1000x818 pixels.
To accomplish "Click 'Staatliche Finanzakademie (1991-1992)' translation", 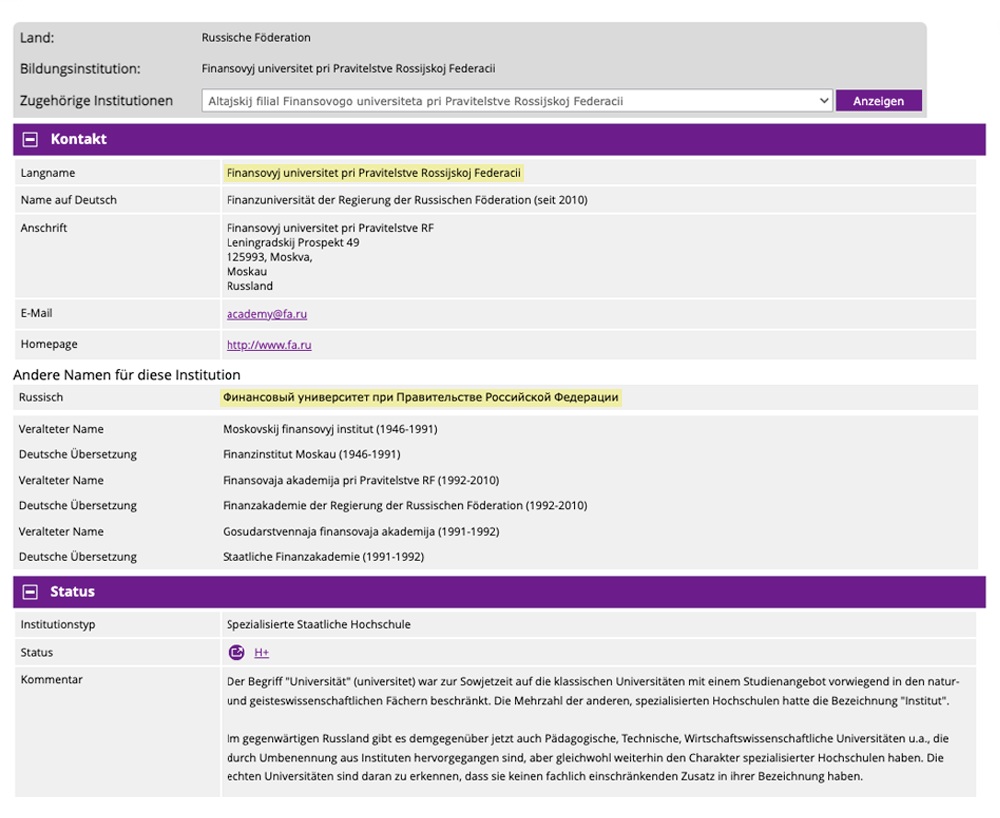I will (323, 557).
